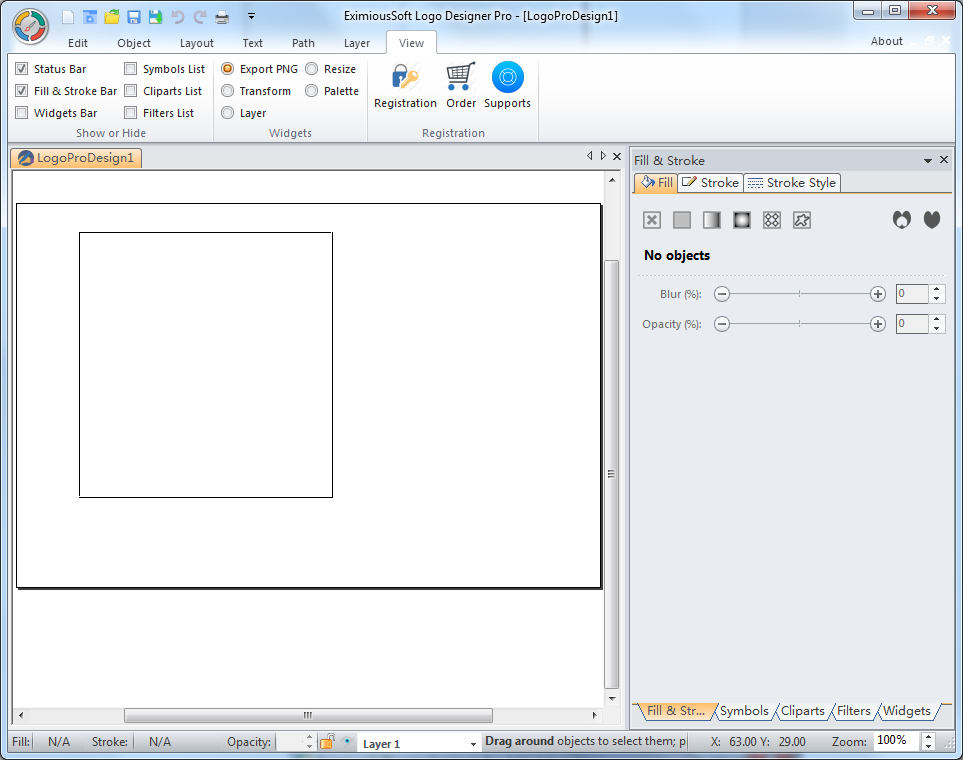963x760 pixels.
Task: Click the Zoom value stepper arrows
Action: pos(929,742)
